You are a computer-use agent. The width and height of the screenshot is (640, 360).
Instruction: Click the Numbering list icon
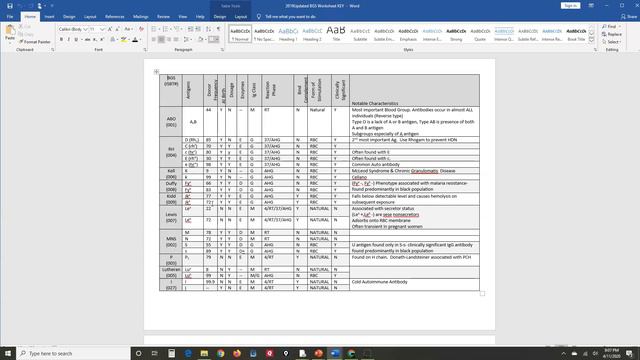coord(166,29)
